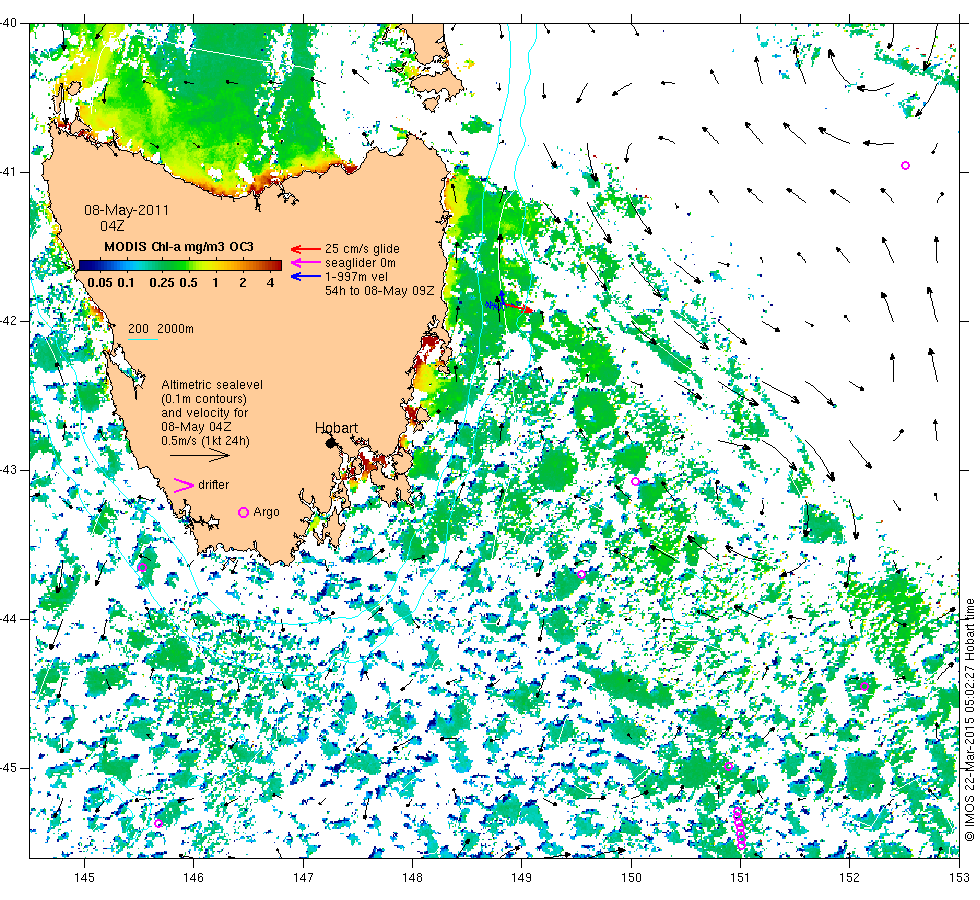Screen dimensions: 980x900
Task: Click the '153' longitude axis label
Action: (959, 878)
